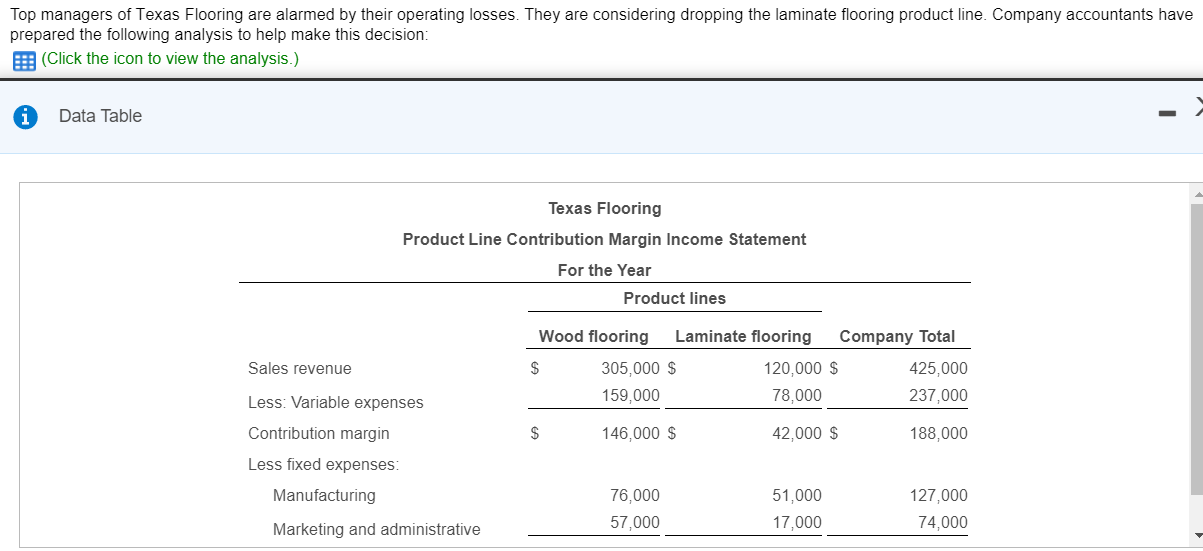The width and height of the screenshot is (1203, 551).
Task: Click the vertical scrollbar thumb of data table
Action: pyautogui.click(x=1196, y=349)
